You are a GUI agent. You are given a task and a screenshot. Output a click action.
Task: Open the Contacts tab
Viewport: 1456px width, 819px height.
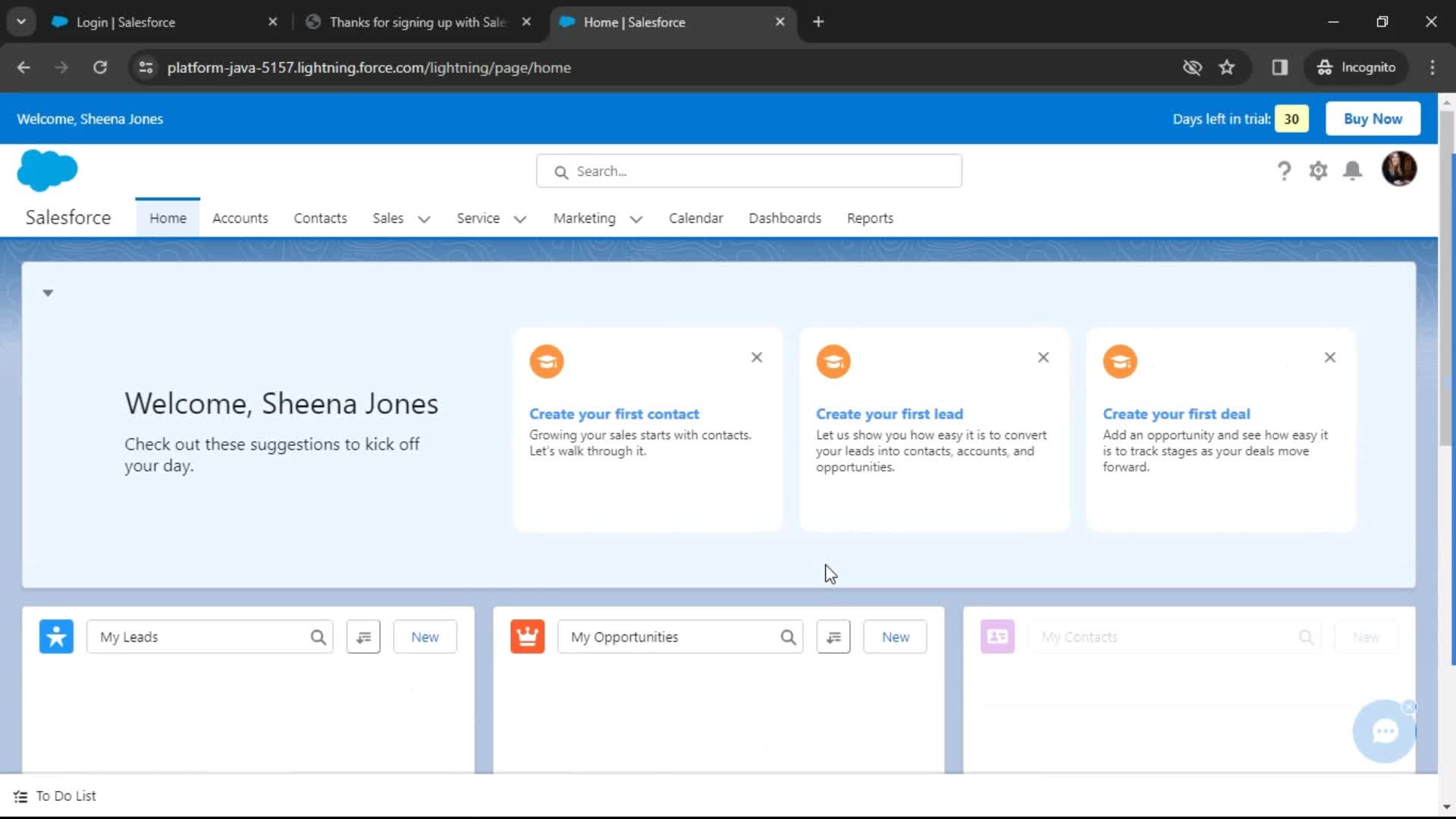(320, 218)
